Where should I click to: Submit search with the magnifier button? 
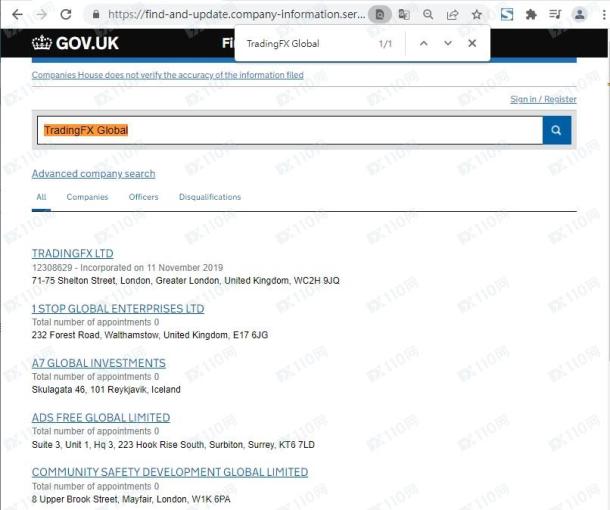coord(557,130)
